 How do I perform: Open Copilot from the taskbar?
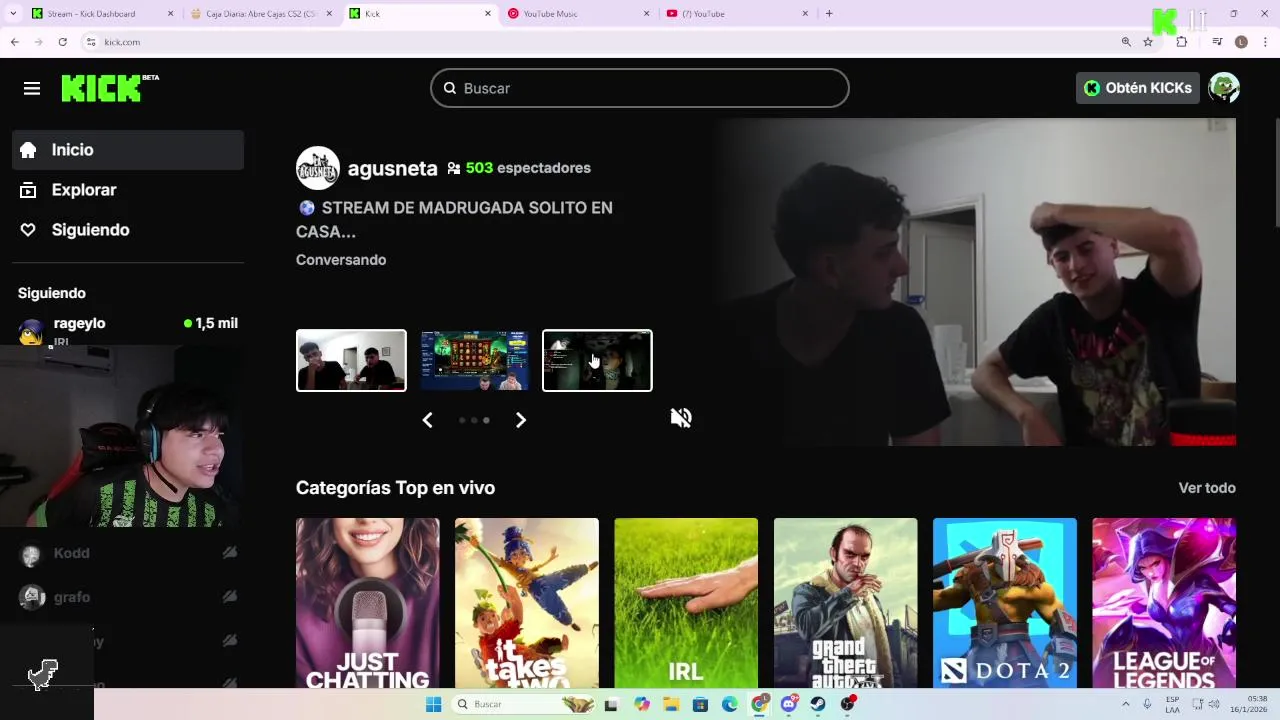(x=641, y=705)
